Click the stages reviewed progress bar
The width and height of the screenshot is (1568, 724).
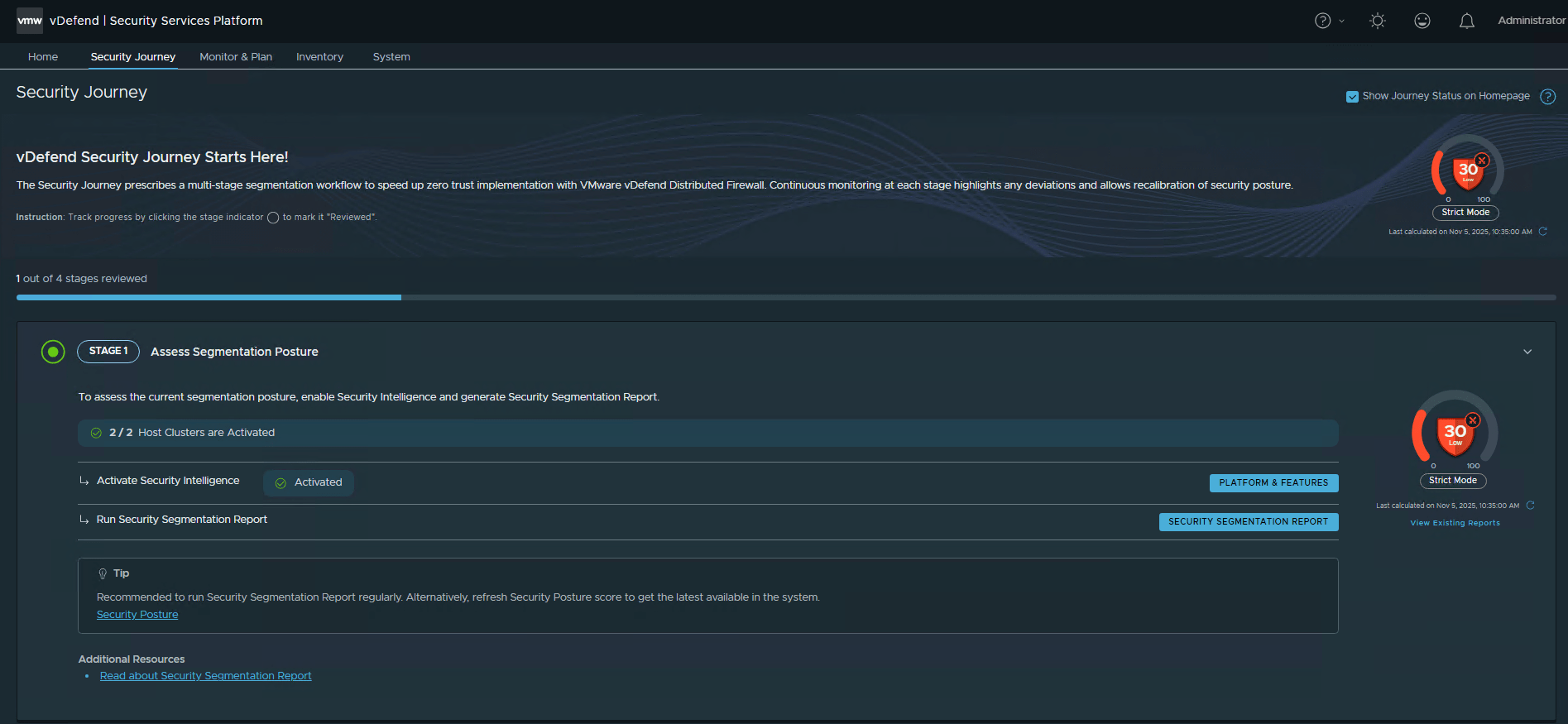[786, 297]
